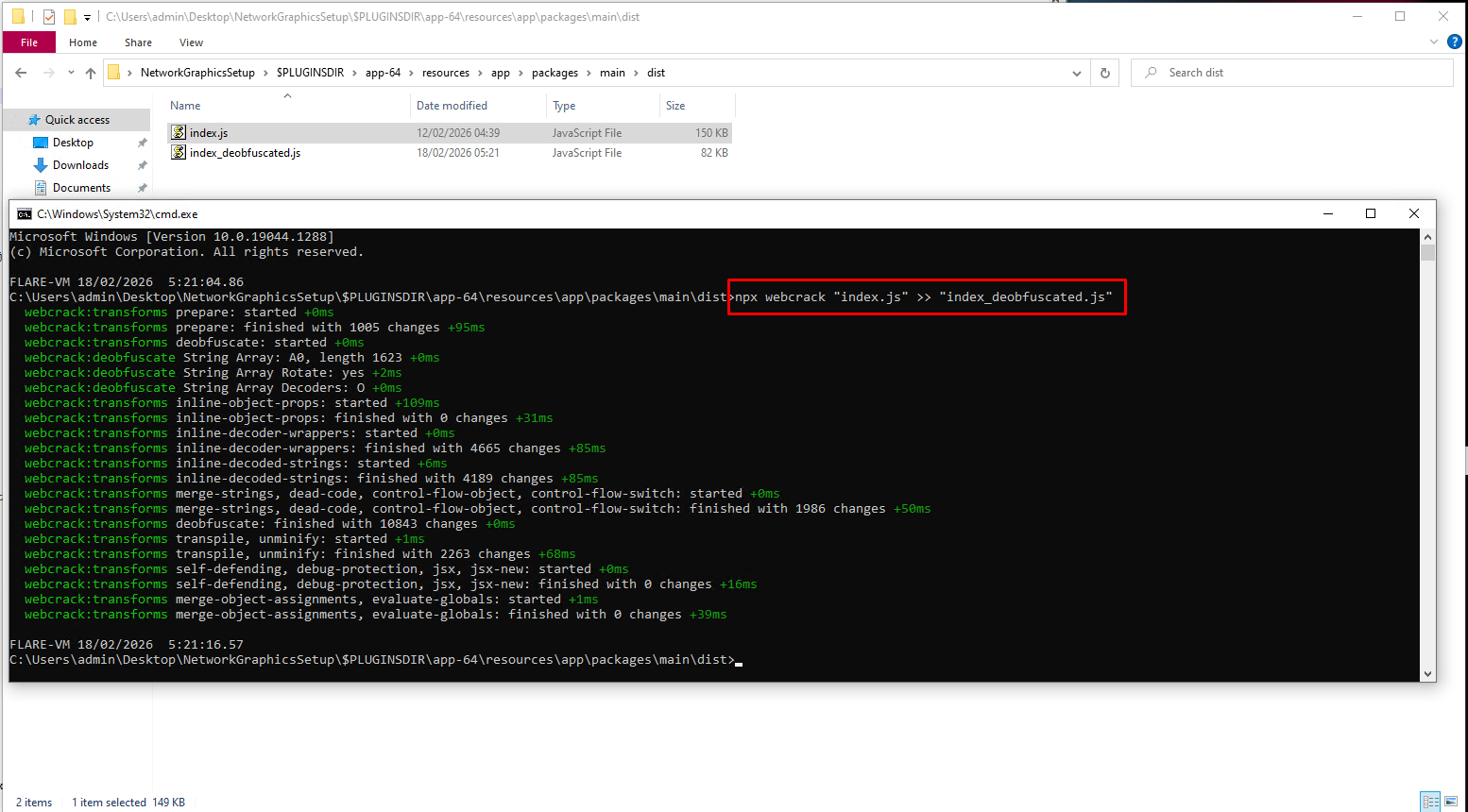Sort files by Name column header
1468x812 pixels.
coord(185,106)
